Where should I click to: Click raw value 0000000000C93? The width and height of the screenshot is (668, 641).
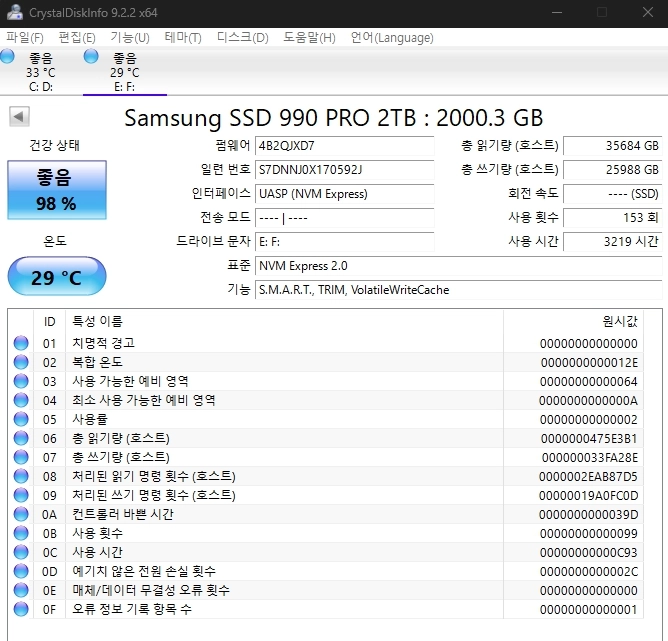tap(589, 552)
